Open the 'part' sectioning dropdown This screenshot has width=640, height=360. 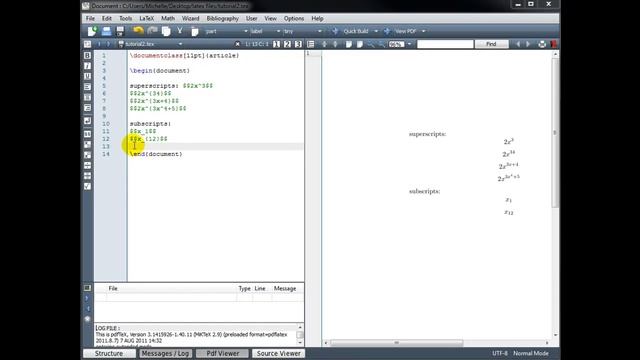click(x=227, y=31)
